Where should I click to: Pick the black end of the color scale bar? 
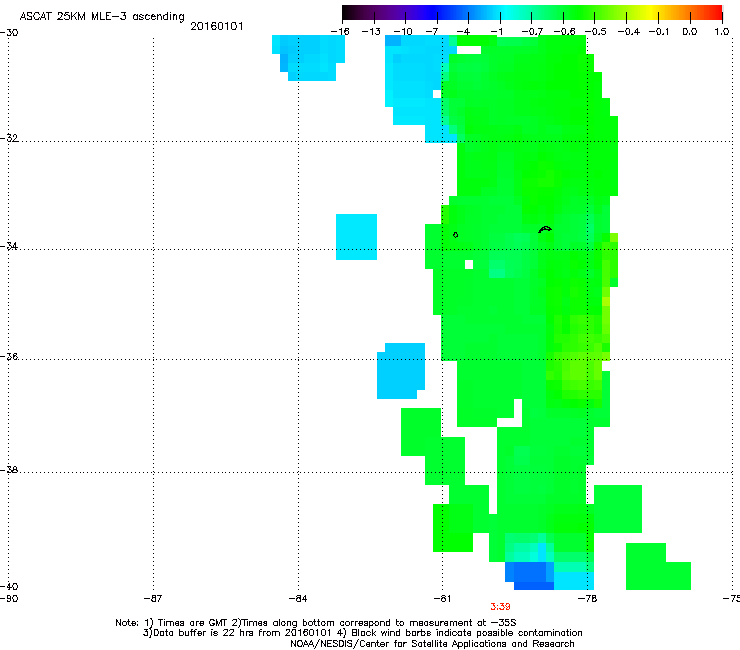tap(349, 12)
